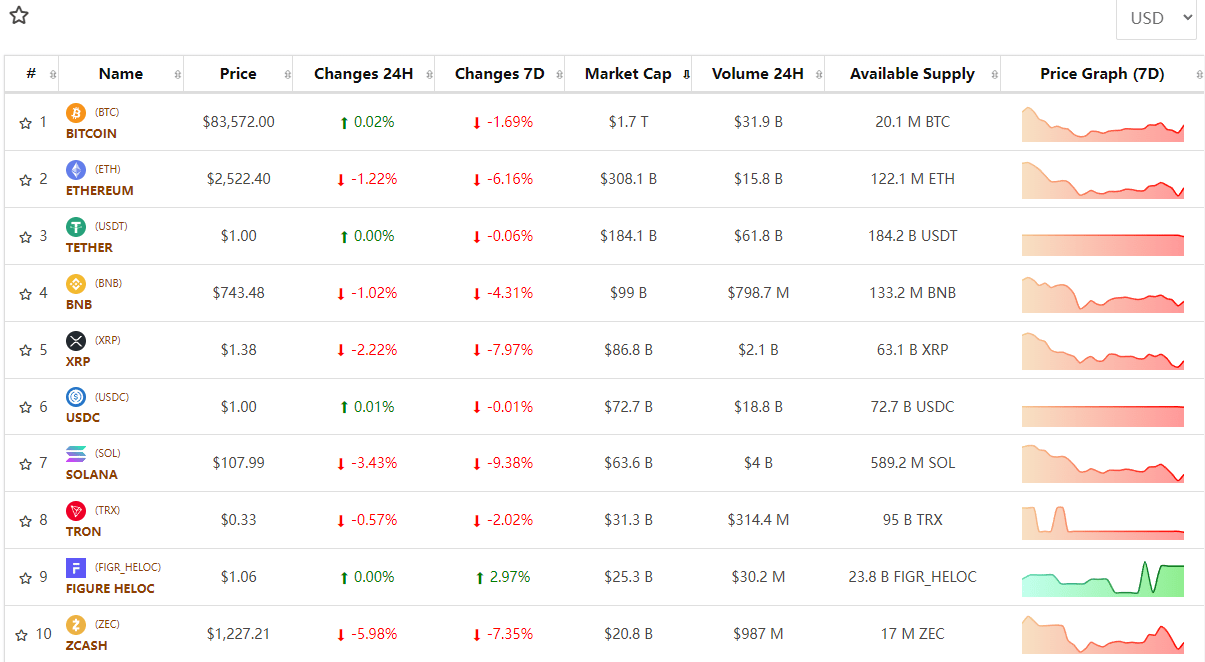This screenshot has height=662, width=1205.
Task: Sort by Price Graph (7D) column
Action: 1102,74
